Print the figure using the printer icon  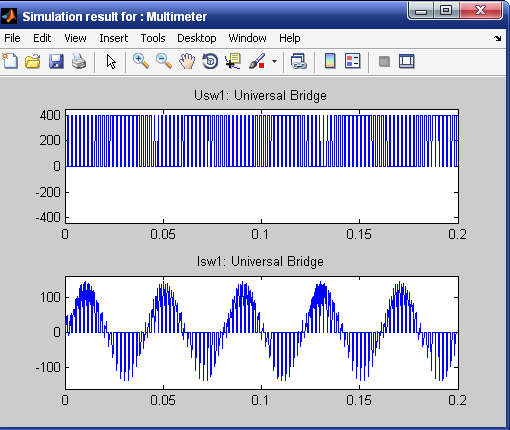[x=79, y=62]
